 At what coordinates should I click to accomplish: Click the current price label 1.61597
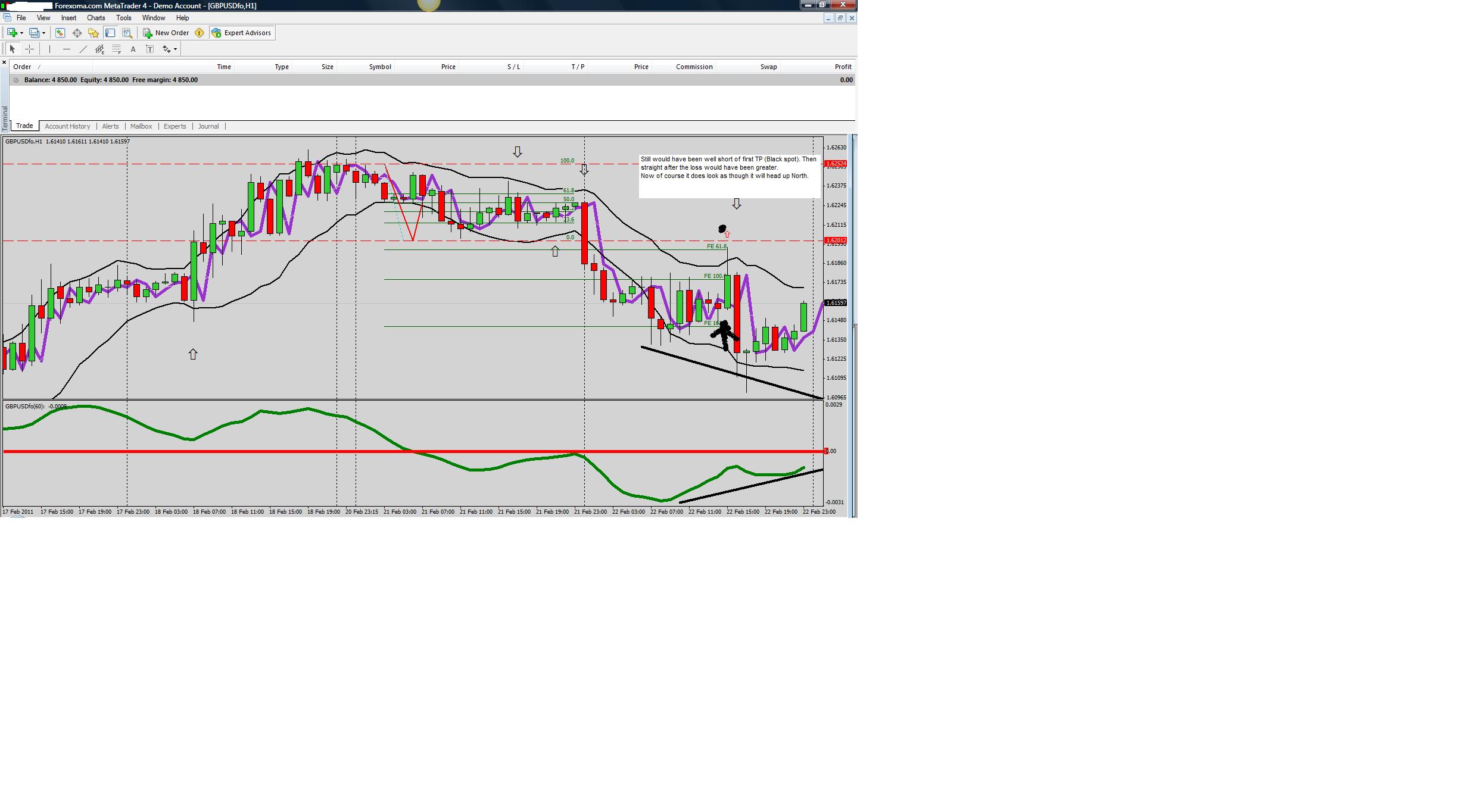click(836, 303)
